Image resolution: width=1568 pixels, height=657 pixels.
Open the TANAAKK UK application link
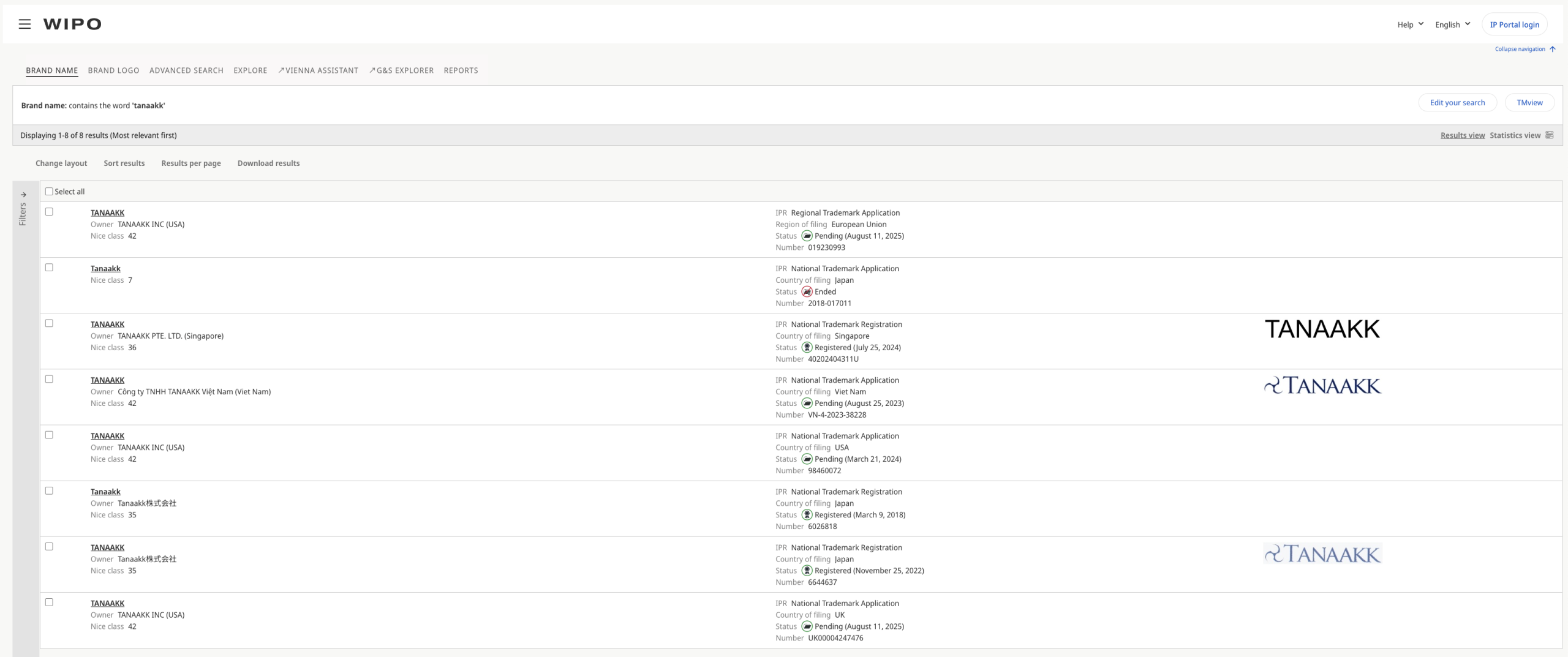tap(107, 603)
